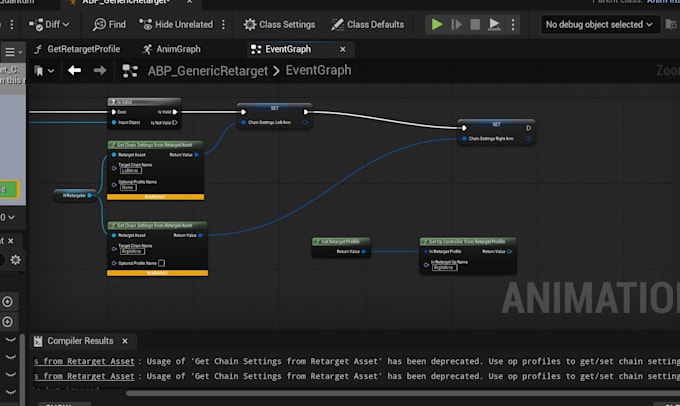Image resolution: width=680 pixels, height=406 pixels.
Task: Close the EventGraph tab
Action: [x=343, y=49]
